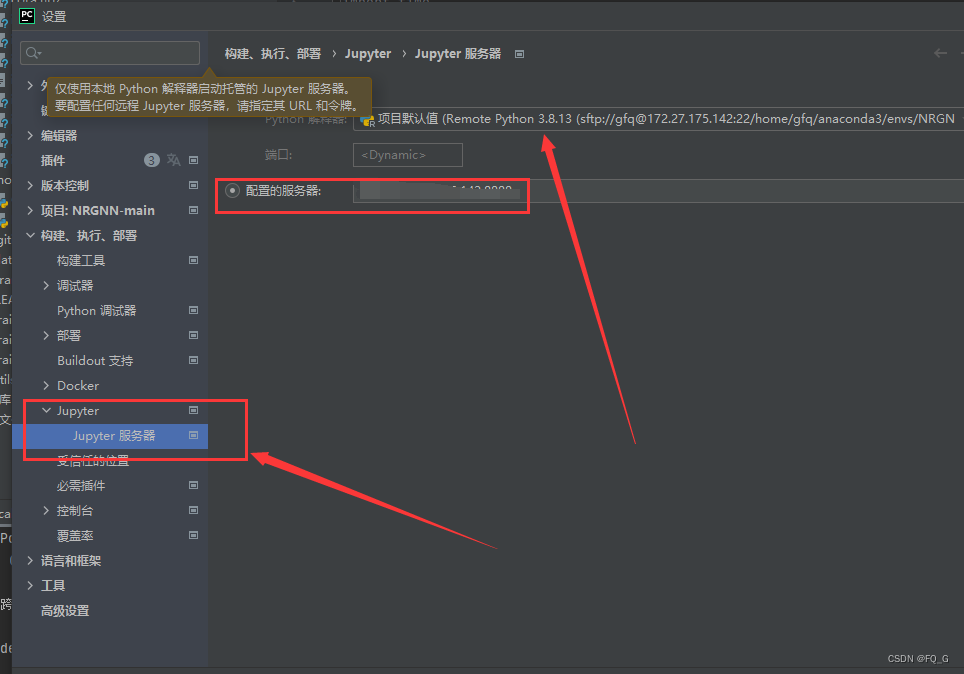Click the project-scope icon on Jupyter row
Image resolution: width=964 pixels, height=674 pixels.
(194, 410)
